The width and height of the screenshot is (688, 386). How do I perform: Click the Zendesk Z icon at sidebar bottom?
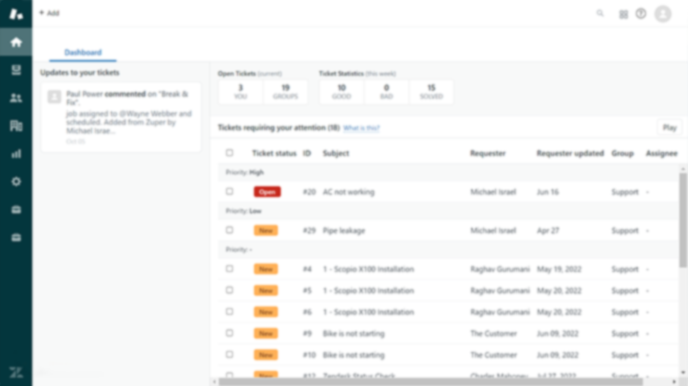point(16,372)
